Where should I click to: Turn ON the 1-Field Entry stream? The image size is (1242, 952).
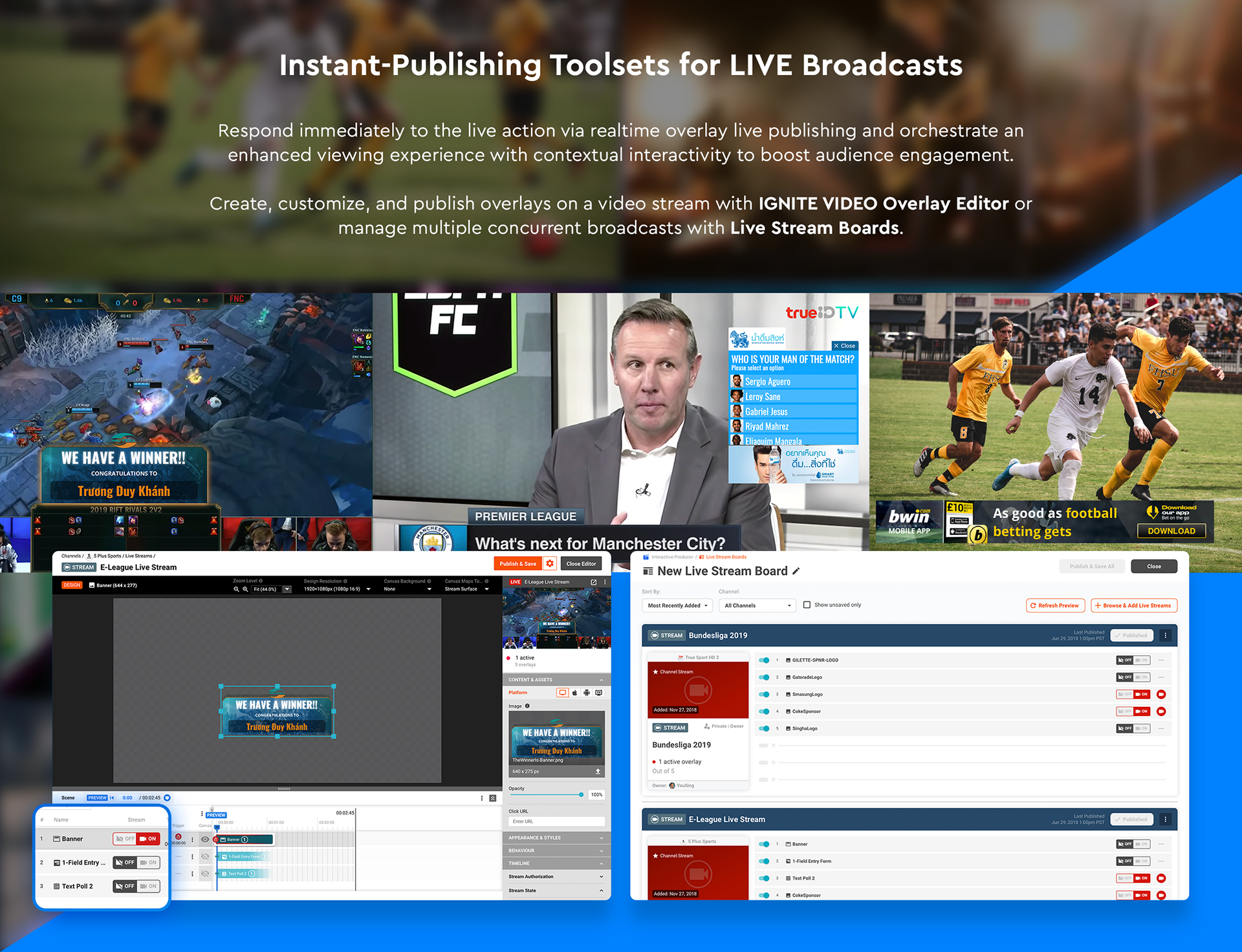[x=148, y=863]
